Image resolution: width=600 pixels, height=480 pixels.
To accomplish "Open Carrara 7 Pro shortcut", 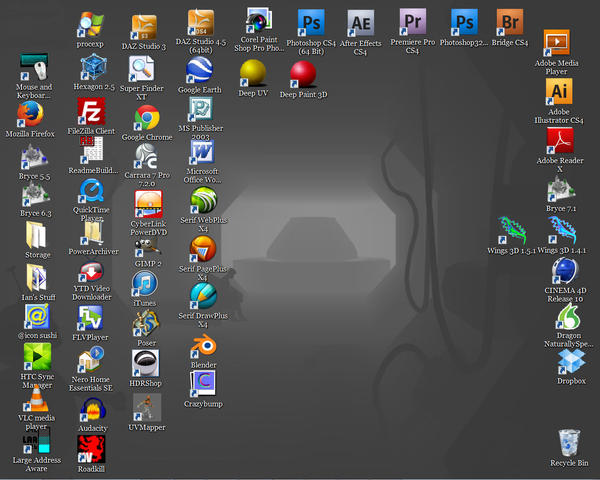I will tap(147, 157).
